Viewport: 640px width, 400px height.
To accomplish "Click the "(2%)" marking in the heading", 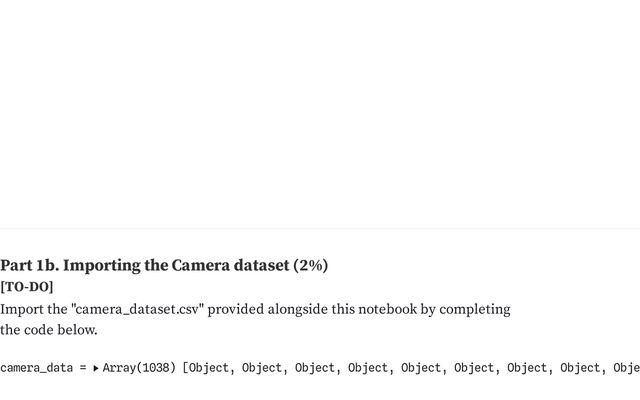I will [x=310, y=266].
